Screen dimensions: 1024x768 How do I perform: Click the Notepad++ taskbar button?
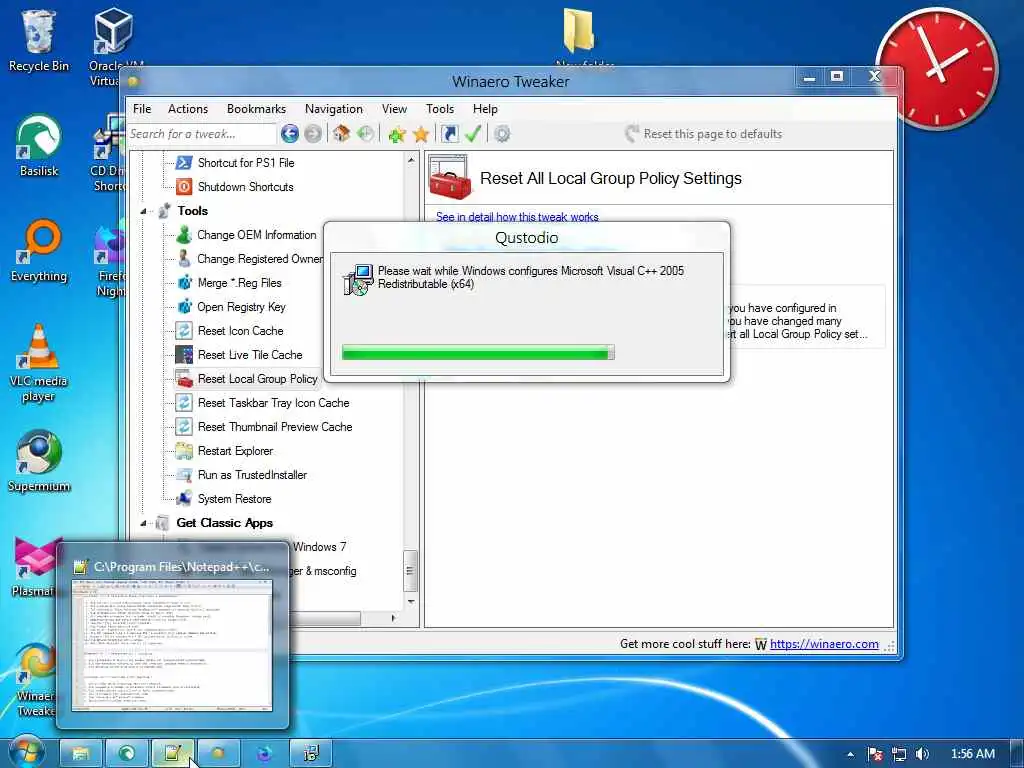[x=173, y=754]
